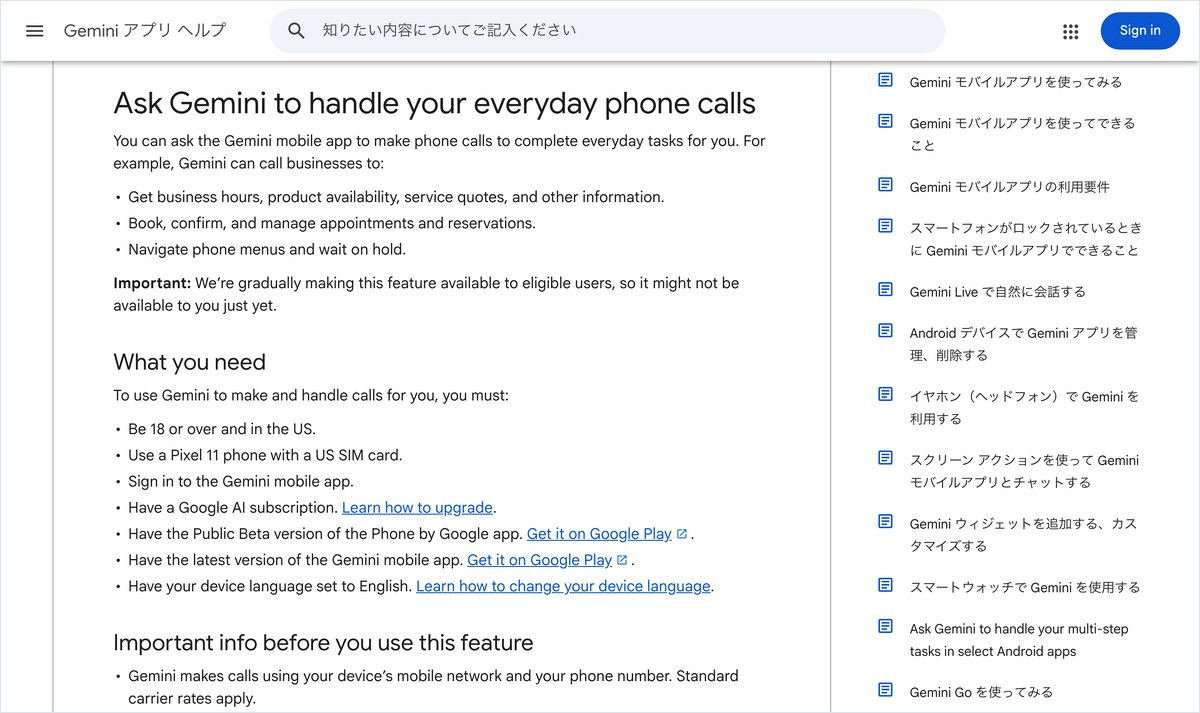Click bullet Get business hours, product availability
The width and height of the screenshot is (1200, 713).
tap(396, 198)
